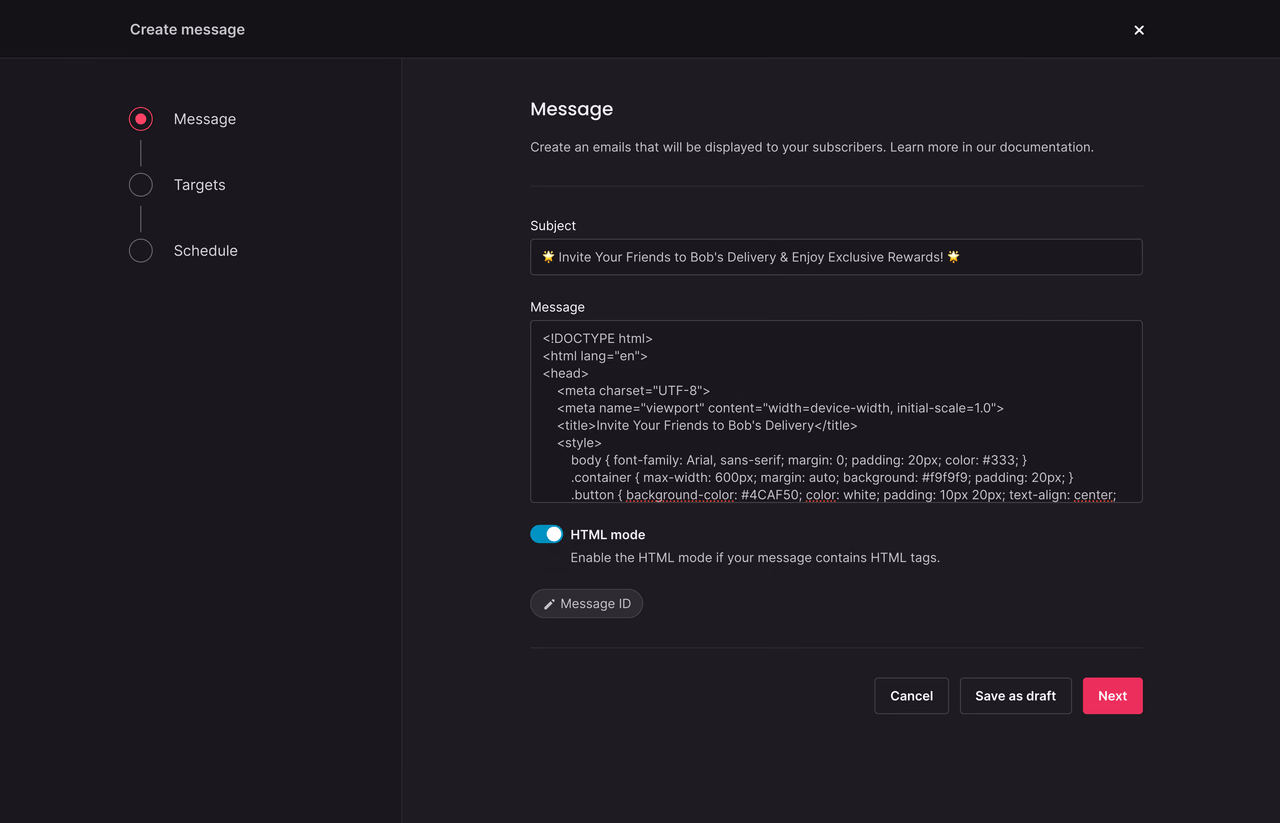Screen dimensions: 1280x823
Task: Save the message as draft
Action: [1016, 696]
